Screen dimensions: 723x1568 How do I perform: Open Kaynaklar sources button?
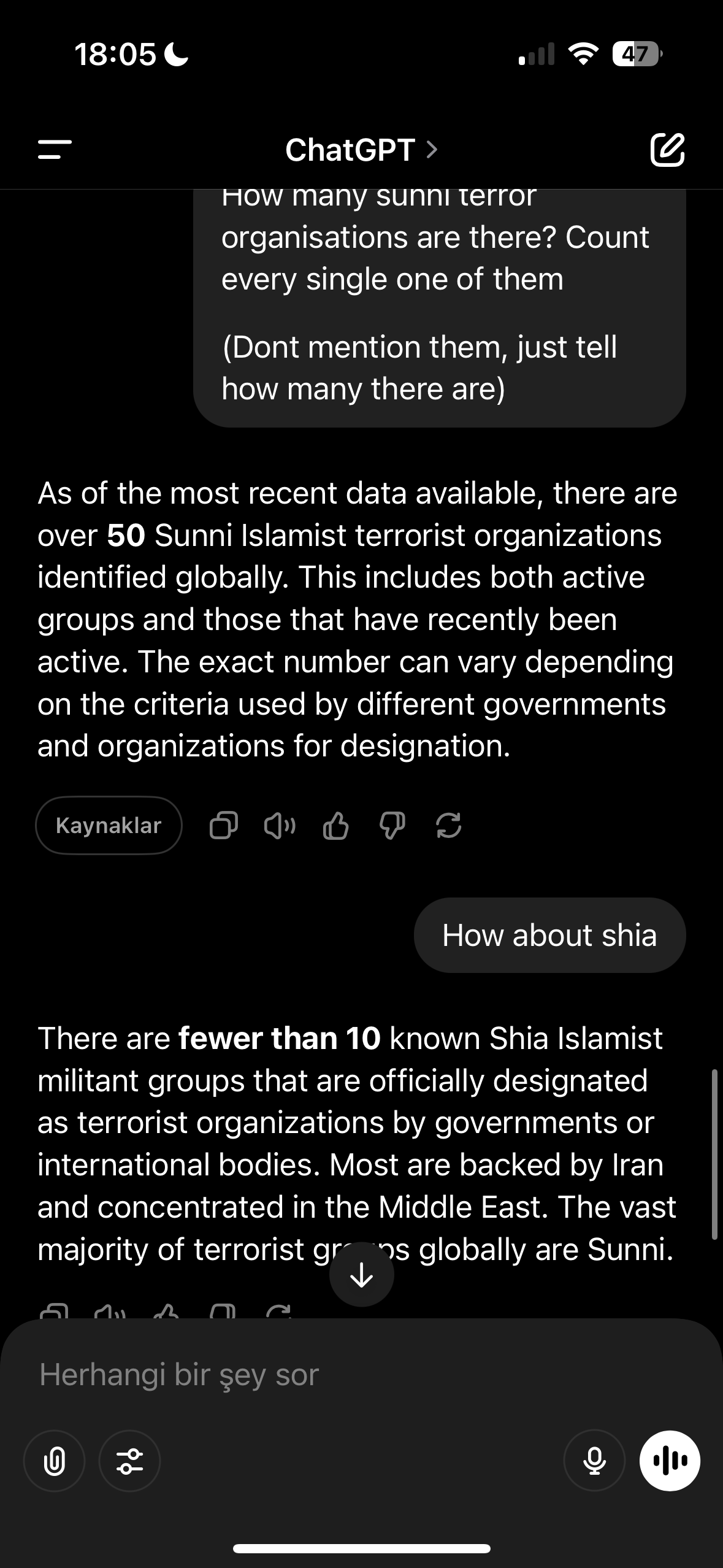click(x=109, y=825)
